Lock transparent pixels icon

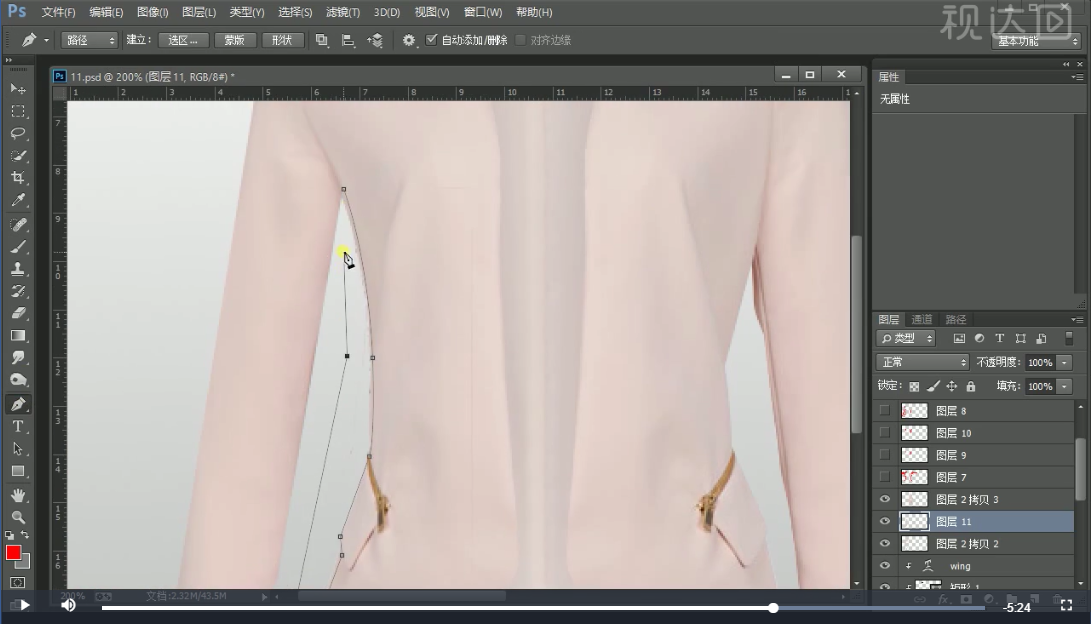click(914, 386)
